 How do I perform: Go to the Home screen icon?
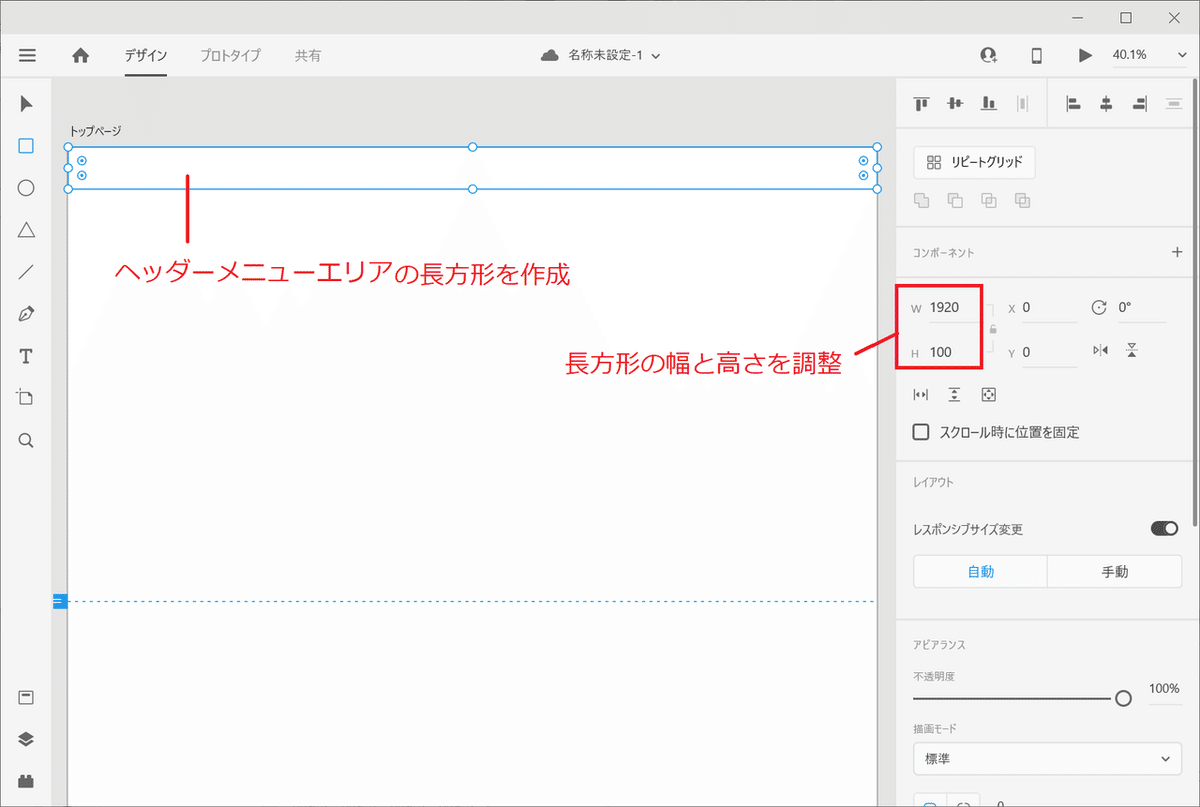(x=81, y=56)
